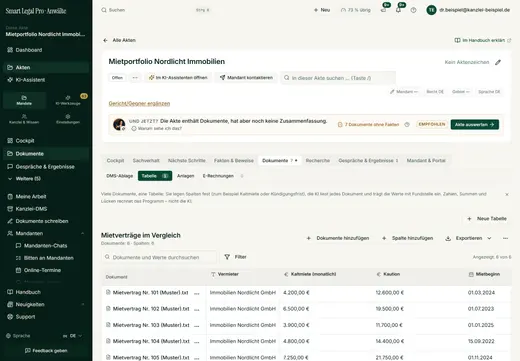This screenshot has height=361, width=520.
Task: Click Dokumente und Werte durchsuchen field
Action: (x=159, y=257)
